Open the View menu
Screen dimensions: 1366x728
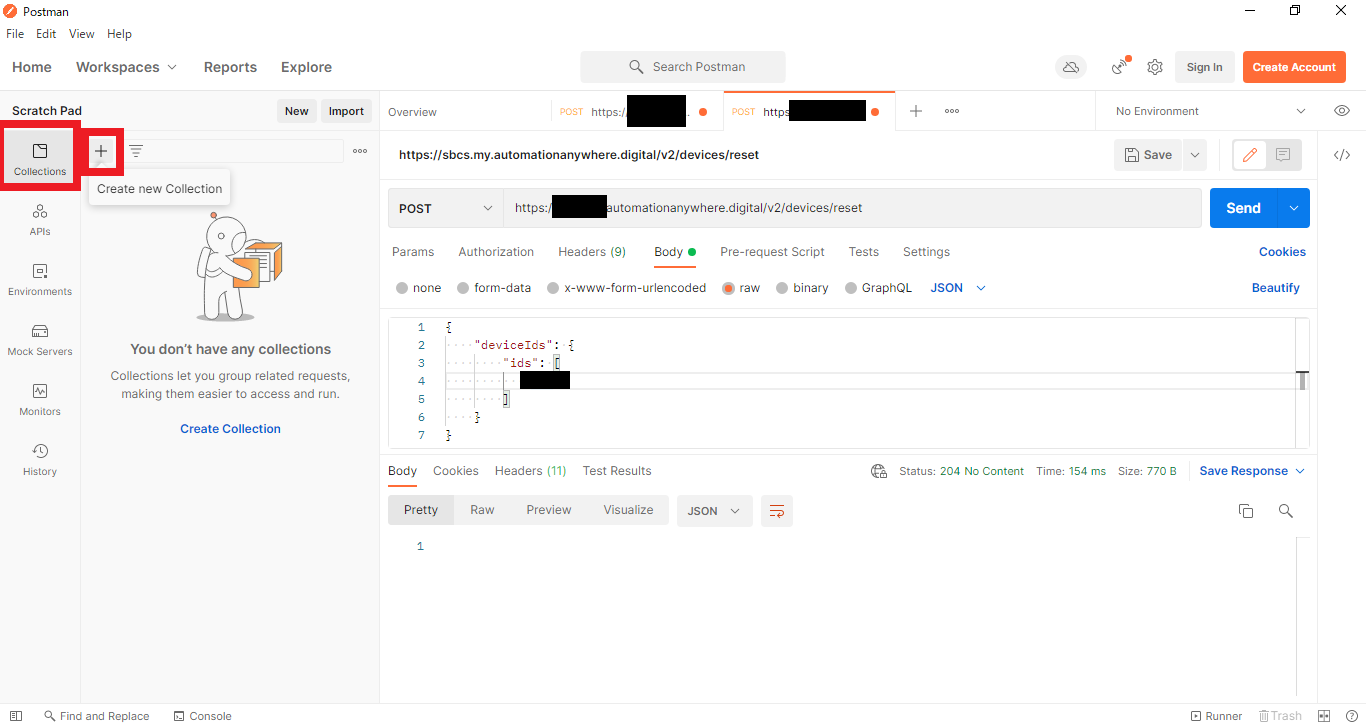82,34
